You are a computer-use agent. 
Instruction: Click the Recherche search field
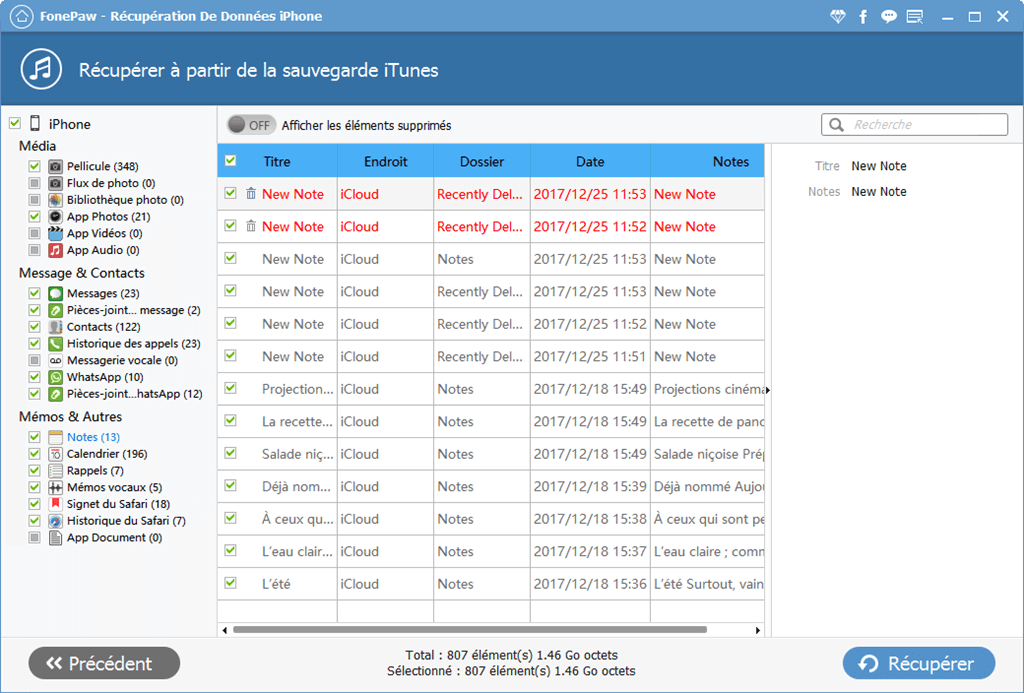(x=914, y=124)
